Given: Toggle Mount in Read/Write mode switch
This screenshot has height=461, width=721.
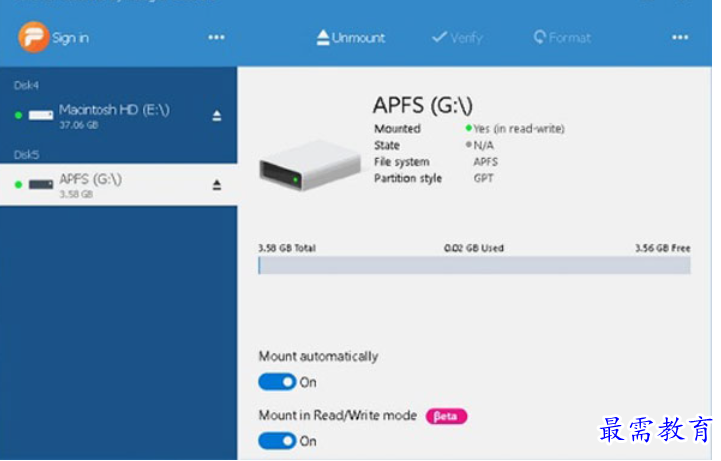Looking at the screenshot, I should tap(277, 441).
